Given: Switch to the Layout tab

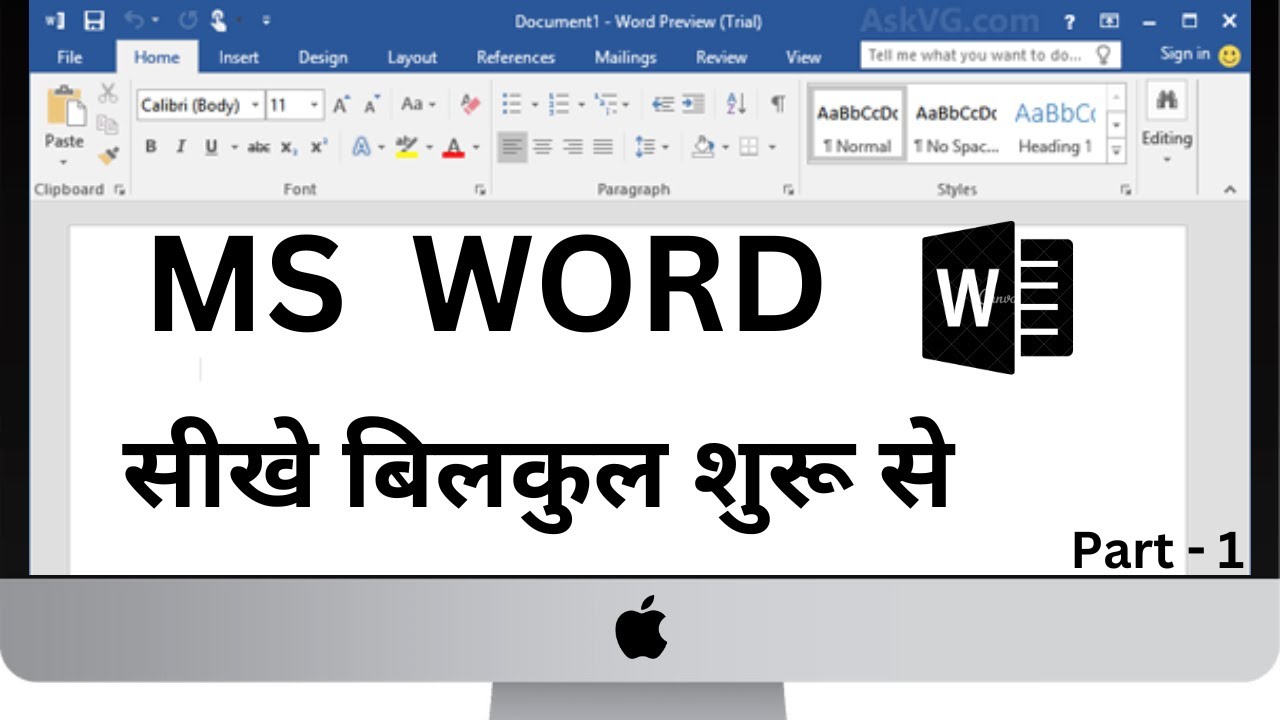Looking at the screenshot, I should coord(412,57).
